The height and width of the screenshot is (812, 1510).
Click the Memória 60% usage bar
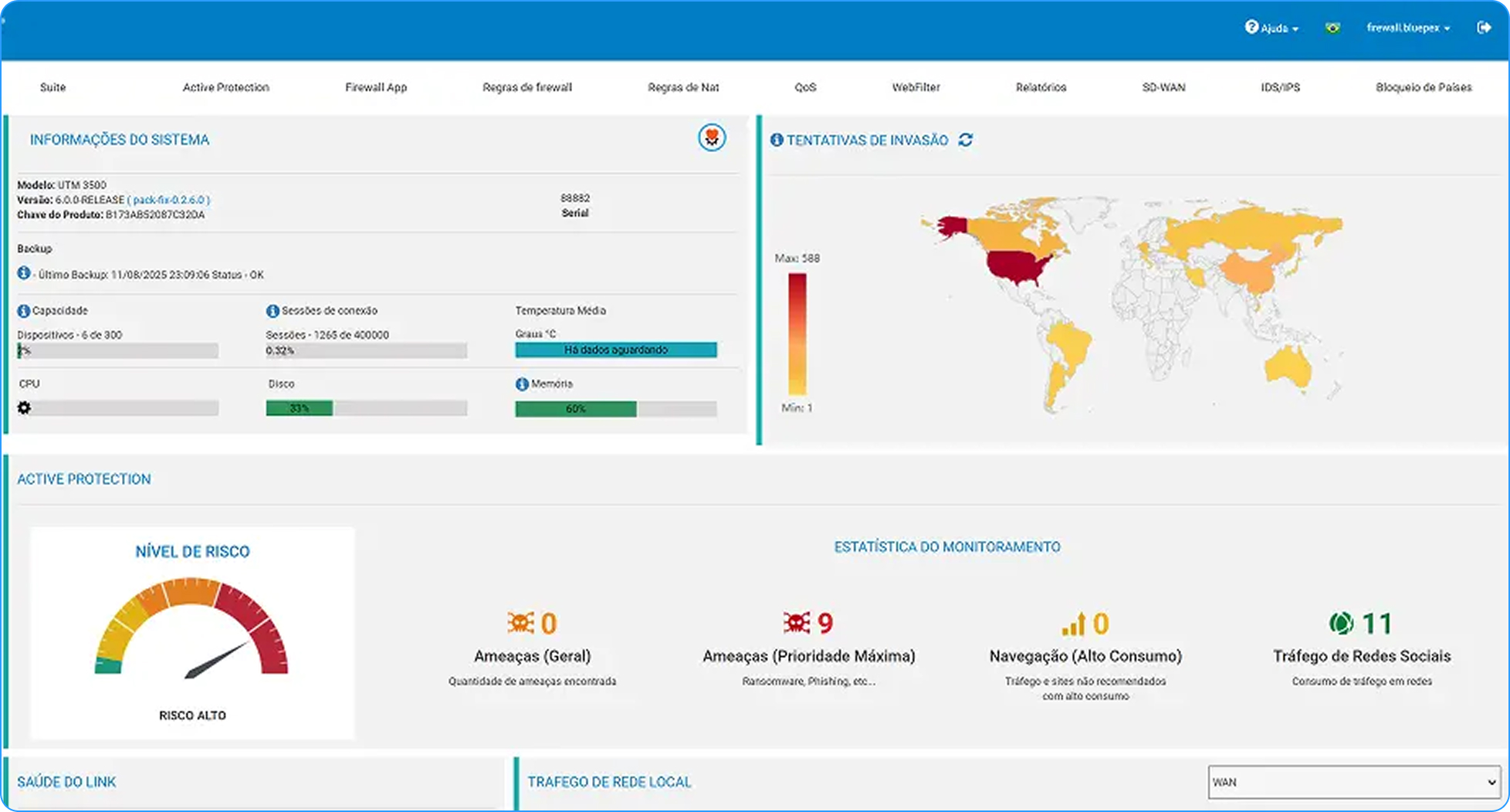[x=616, y=409]
